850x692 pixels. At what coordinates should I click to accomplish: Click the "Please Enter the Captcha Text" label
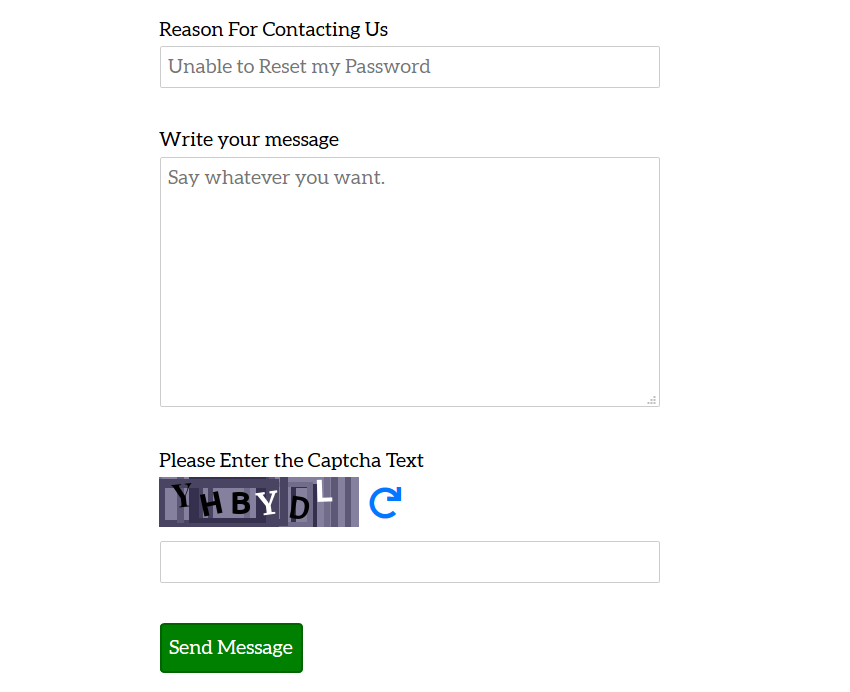(291, 460)
